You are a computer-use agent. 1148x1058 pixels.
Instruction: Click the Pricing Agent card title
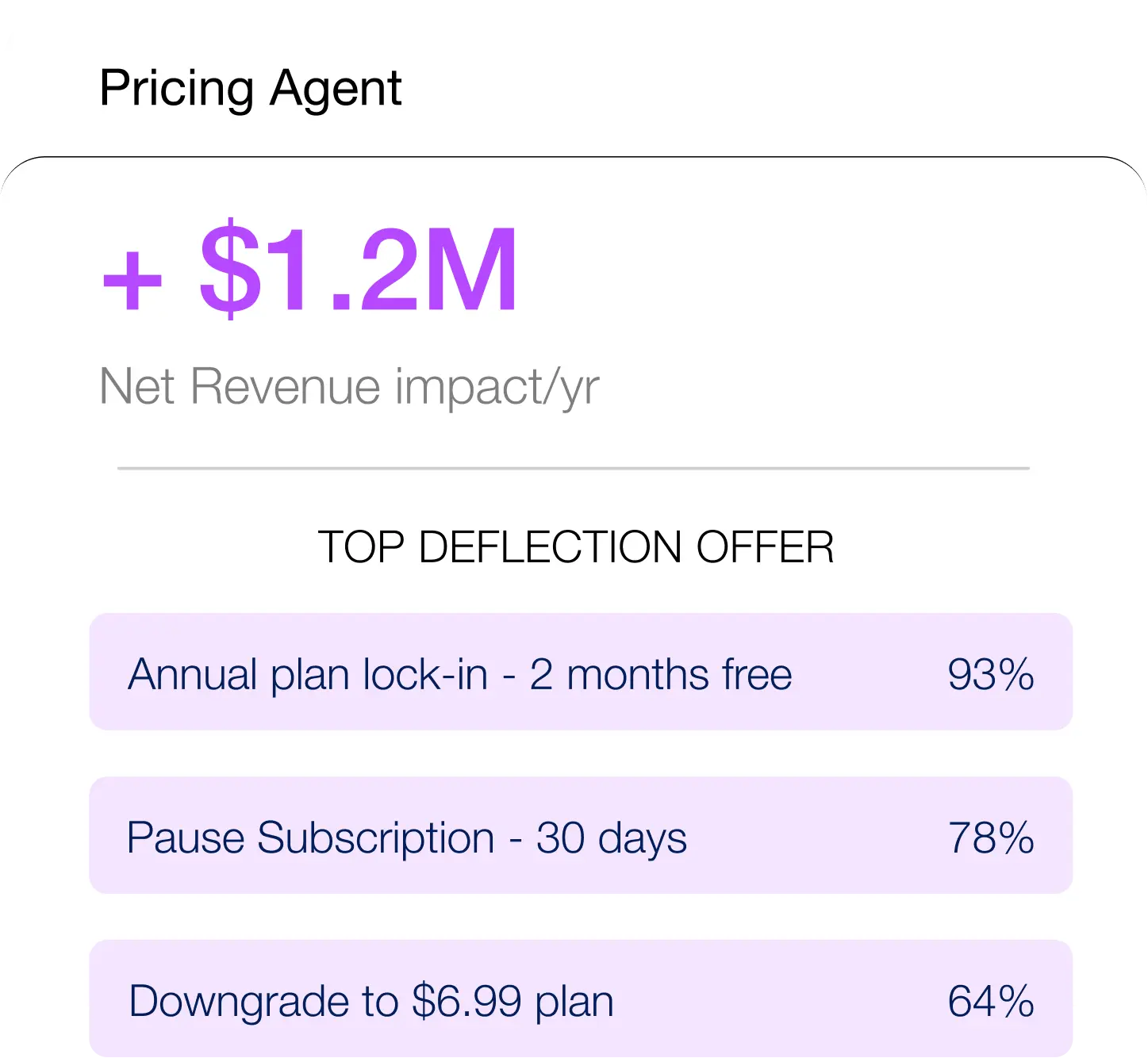pyautogui.click(x=250, y=87)
